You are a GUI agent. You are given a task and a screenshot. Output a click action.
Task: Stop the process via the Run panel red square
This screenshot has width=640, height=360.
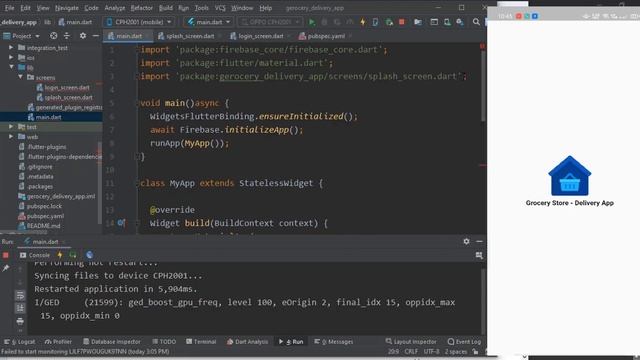(6, 255)
